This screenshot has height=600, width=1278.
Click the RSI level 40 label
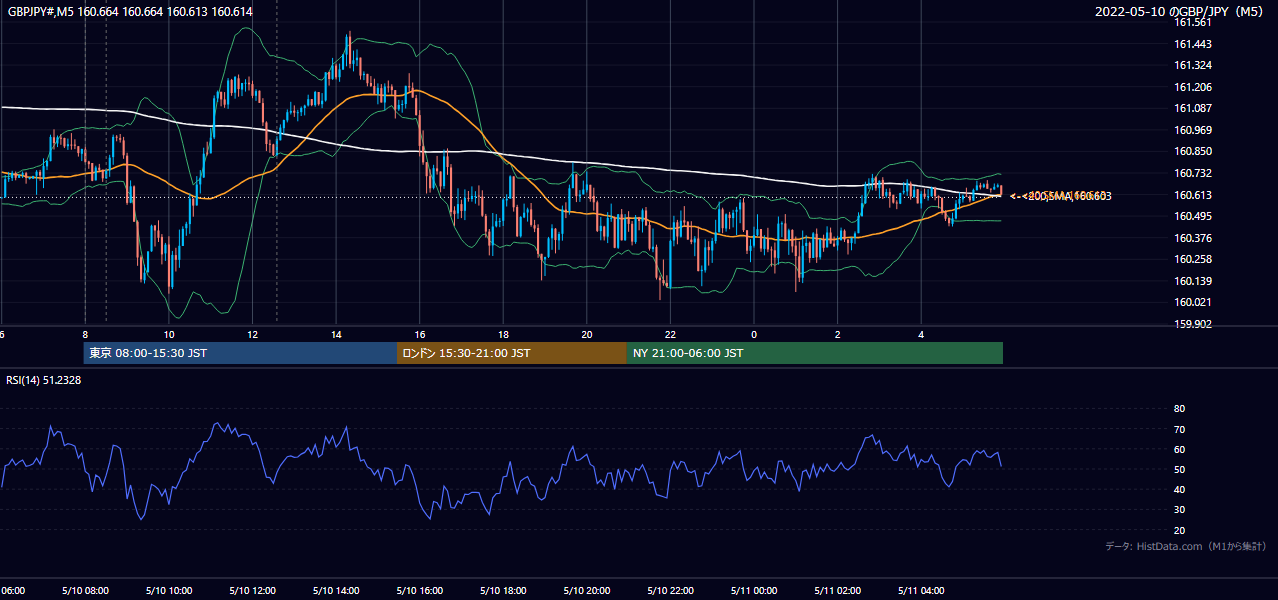tap(1179, 490)
